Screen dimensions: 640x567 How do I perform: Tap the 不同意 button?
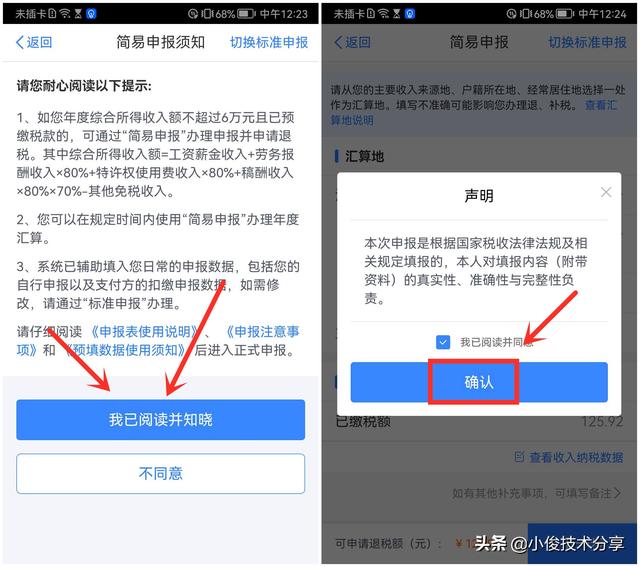tap(160, 474)
